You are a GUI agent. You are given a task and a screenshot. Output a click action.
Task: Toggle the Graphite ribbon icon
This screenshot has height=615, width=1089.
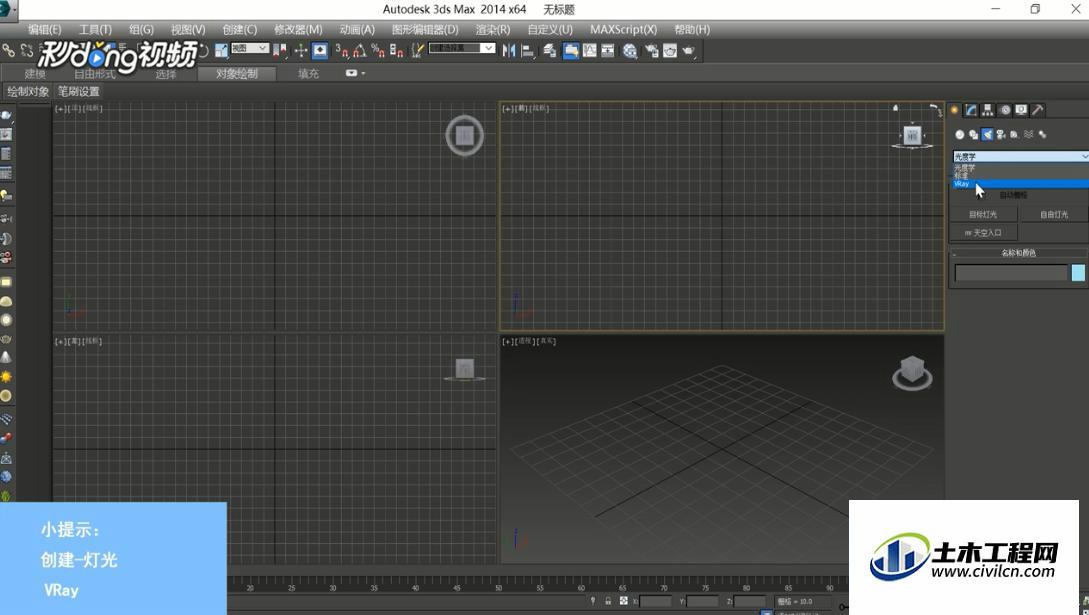[x=571, y=51]
